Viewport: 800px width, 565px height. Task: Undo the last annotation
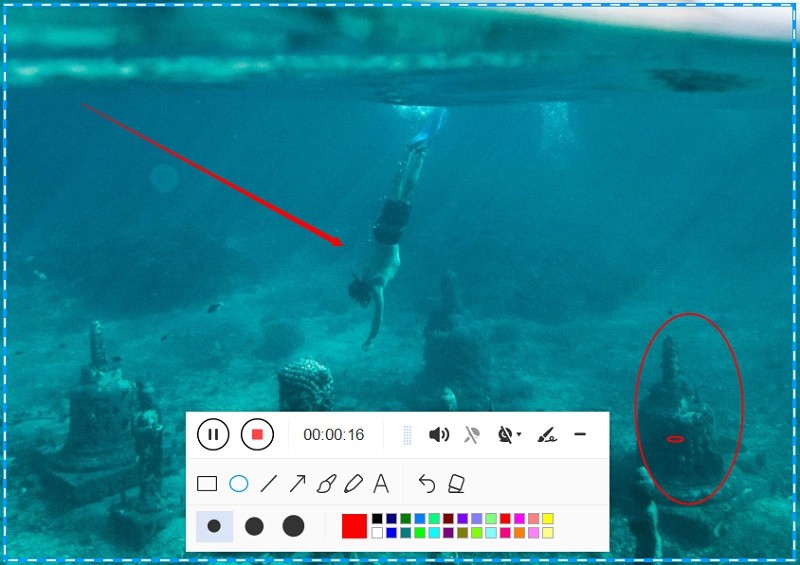pos(427,483)
